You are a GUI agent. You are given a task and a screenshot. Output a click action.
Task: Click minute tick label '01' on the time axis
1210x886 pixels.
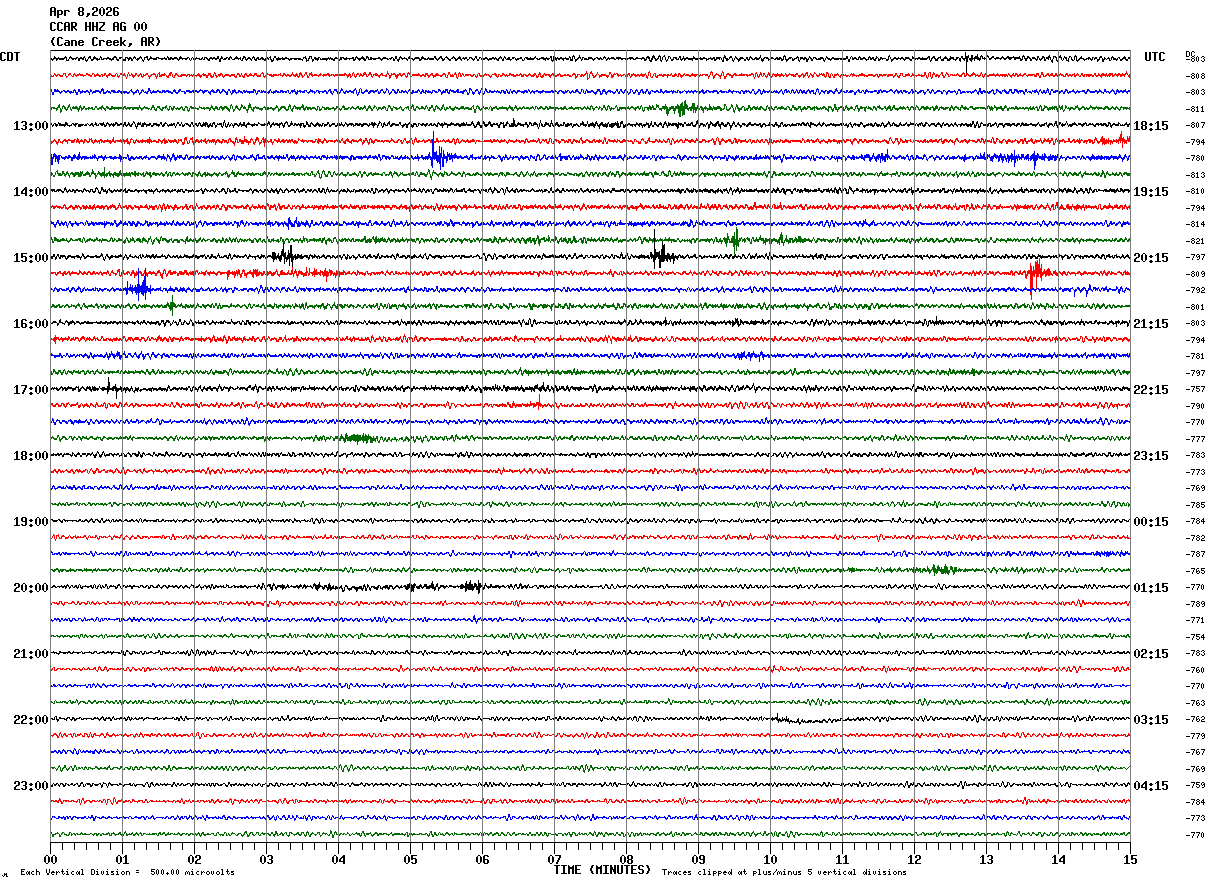(x=122, y=859)
